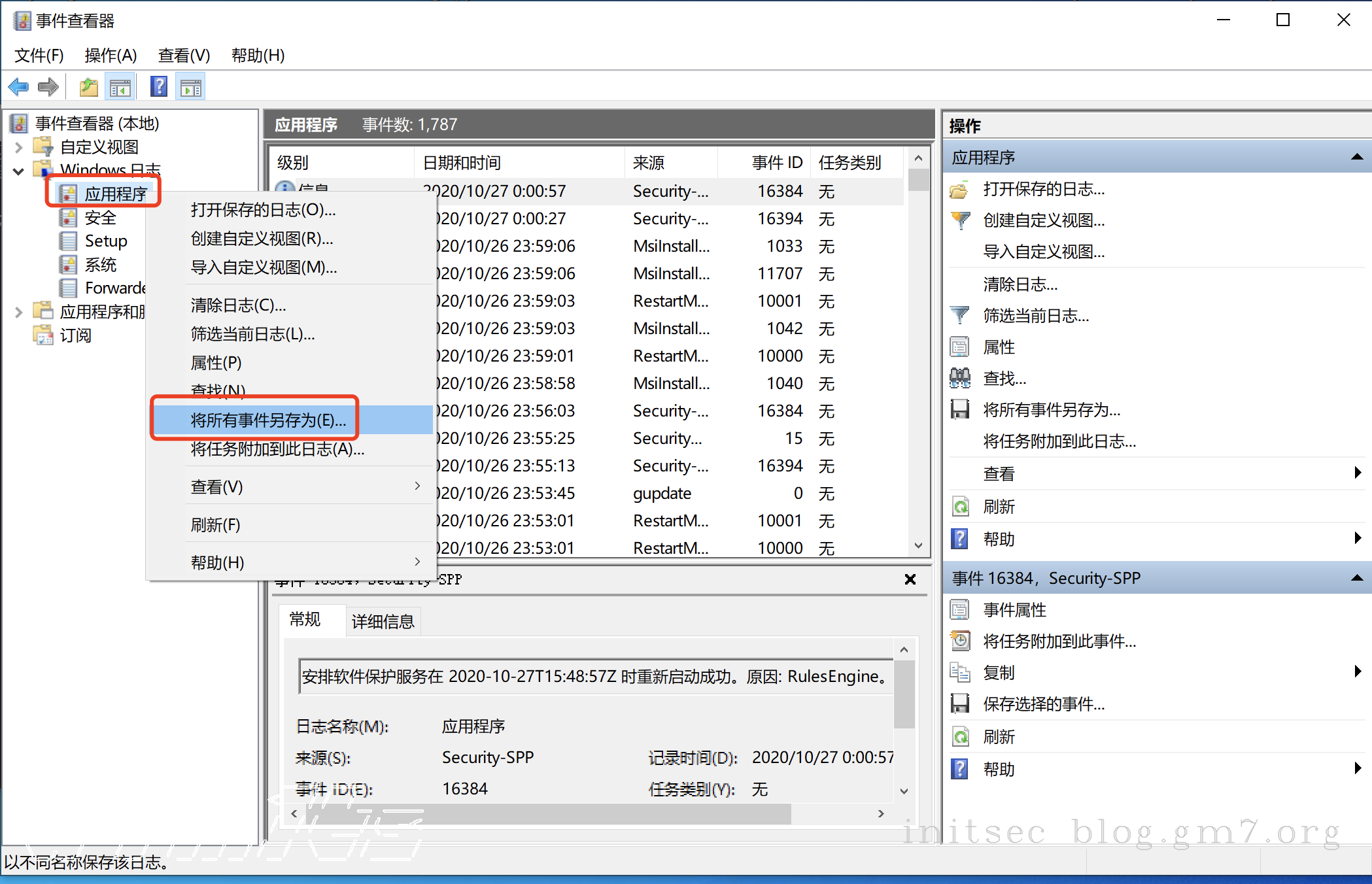Click the back arrow toolbar icon

18,87
